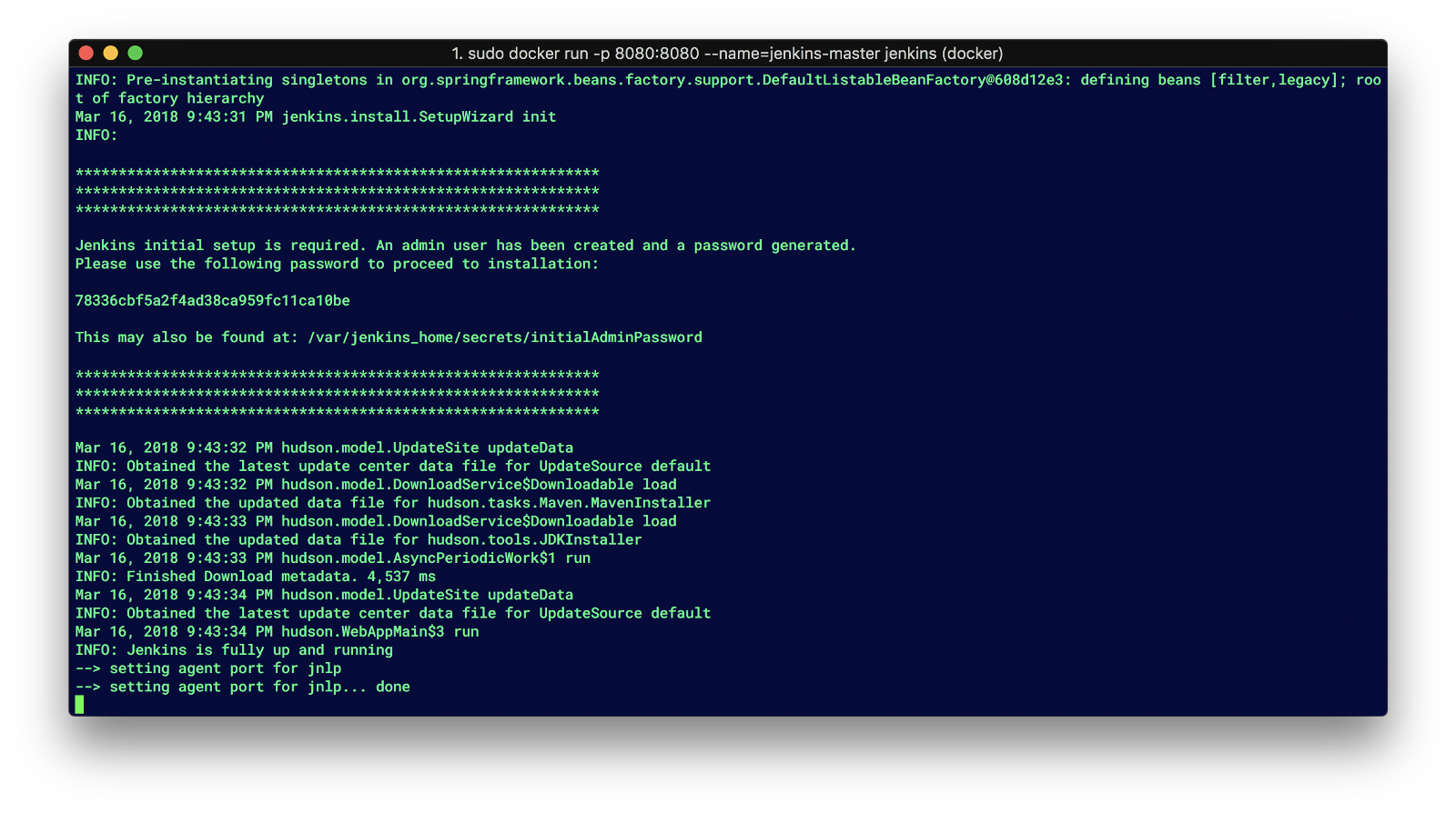Click the 'hudson.model.AsyncPeriodicWork$1 run' line
The image size is (1456, 814).
[333, 558]
